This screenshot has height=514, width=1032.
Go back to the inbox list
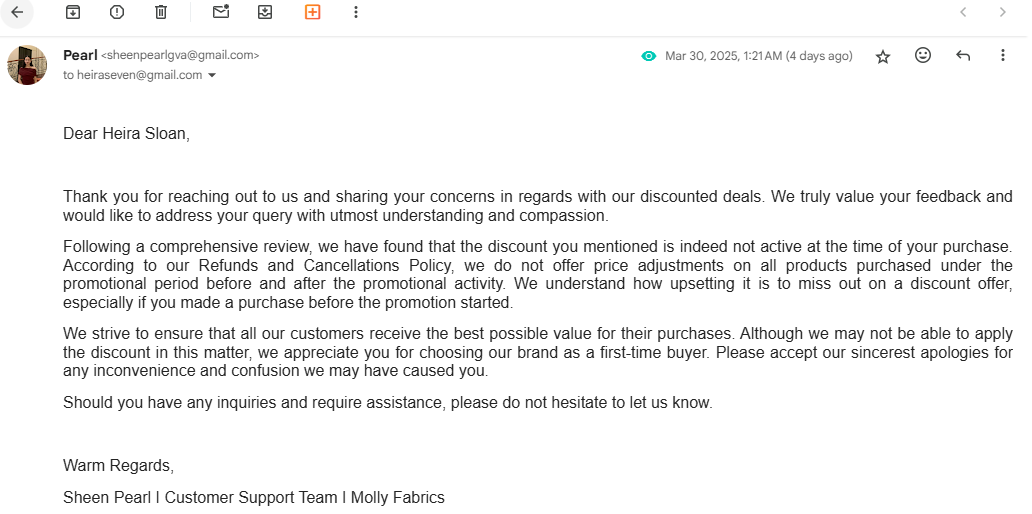click(17, 12)
